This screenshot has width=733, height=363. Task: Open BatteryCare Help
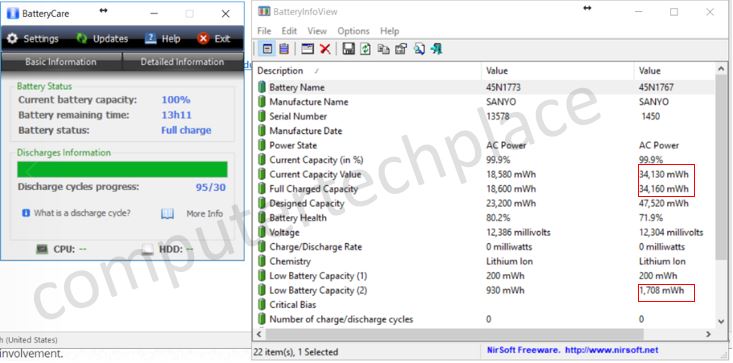click(150, 38)
